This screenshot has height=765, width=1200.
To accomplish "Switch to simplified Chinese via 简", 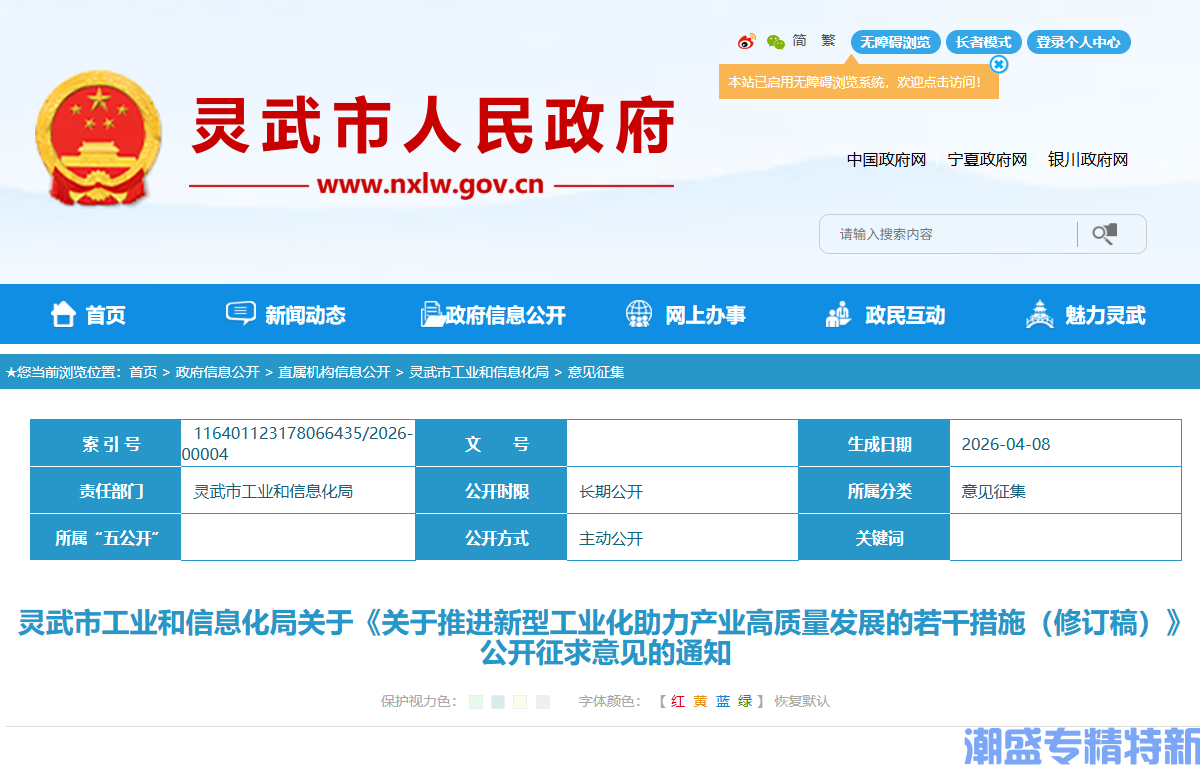I will 798,41.
